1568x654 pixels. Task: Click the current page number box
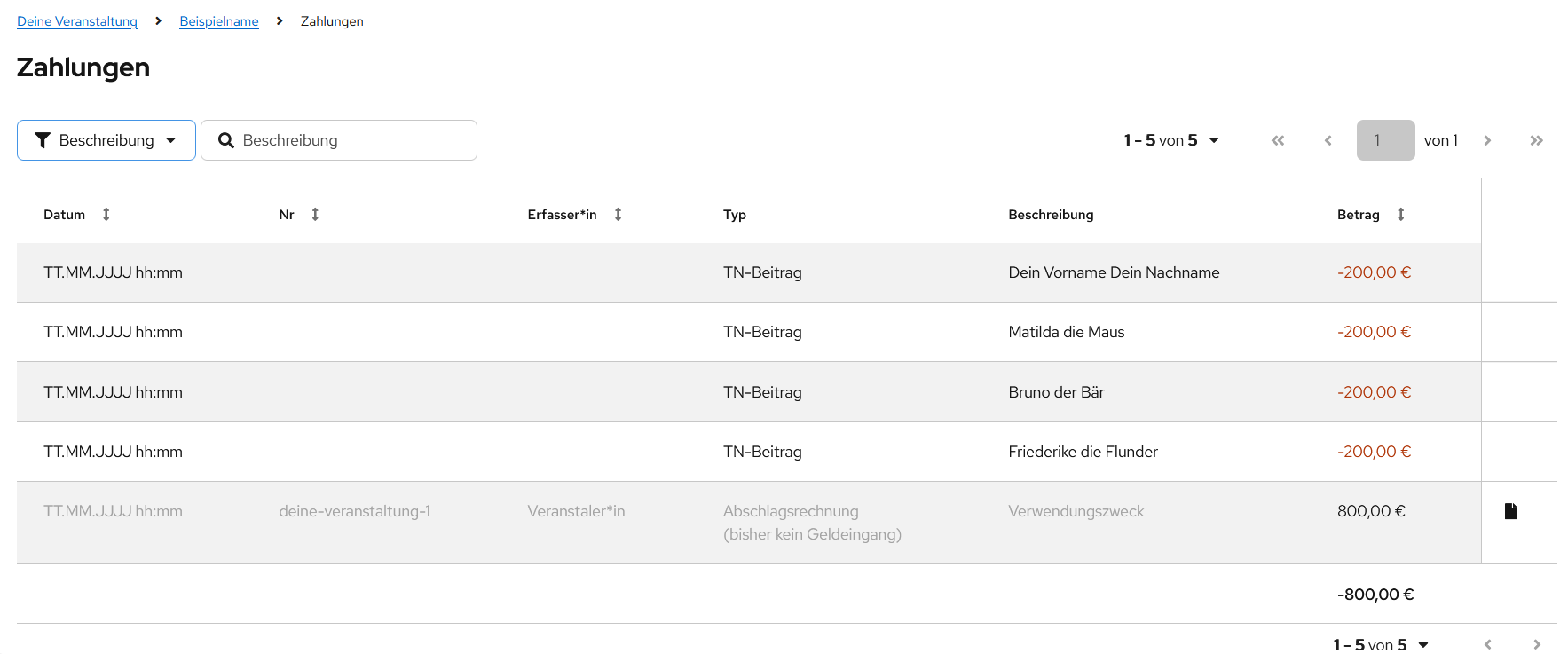1385,140
